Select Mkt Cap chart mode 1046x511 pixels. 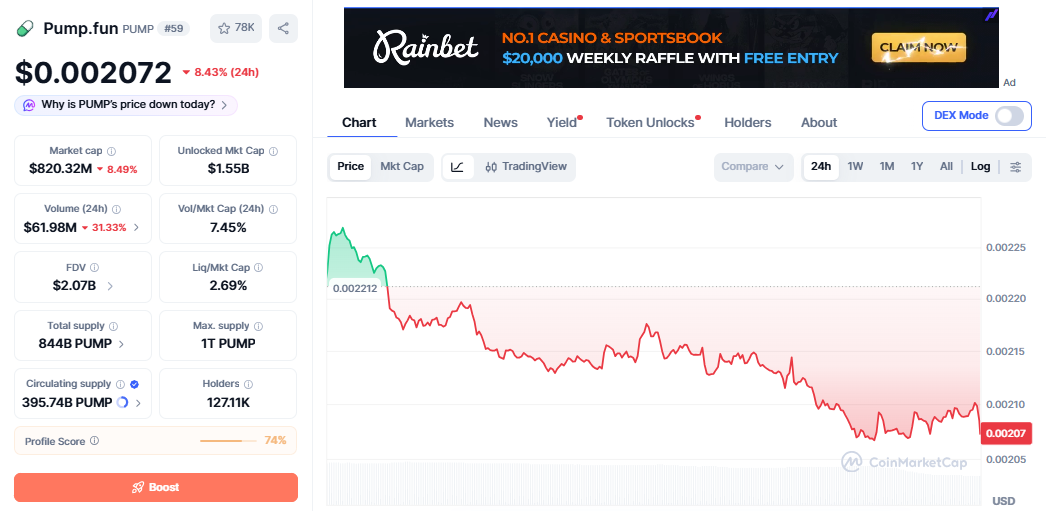[x=402, y=167]
